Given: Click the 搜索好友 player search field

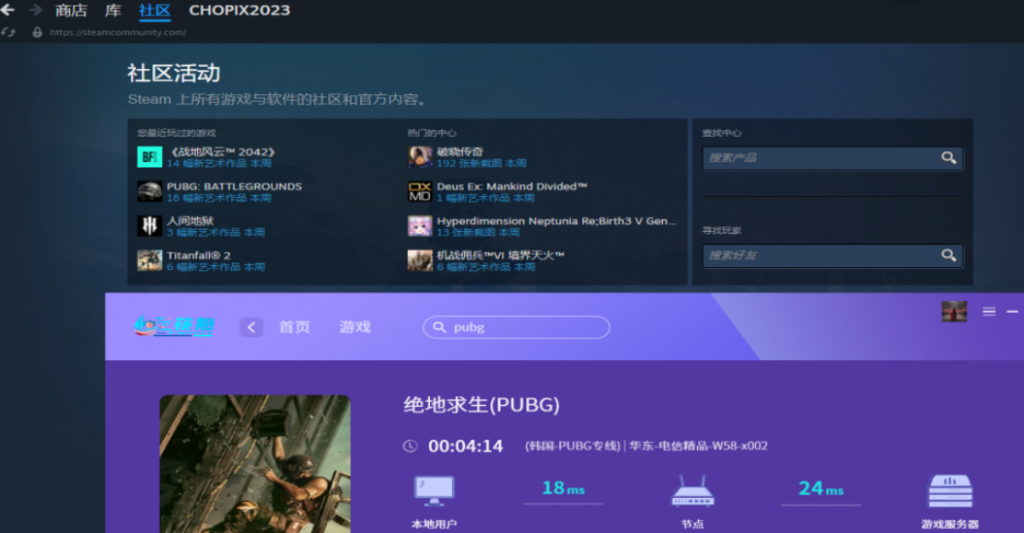Looking at the screenshot, I should [832, 255].
